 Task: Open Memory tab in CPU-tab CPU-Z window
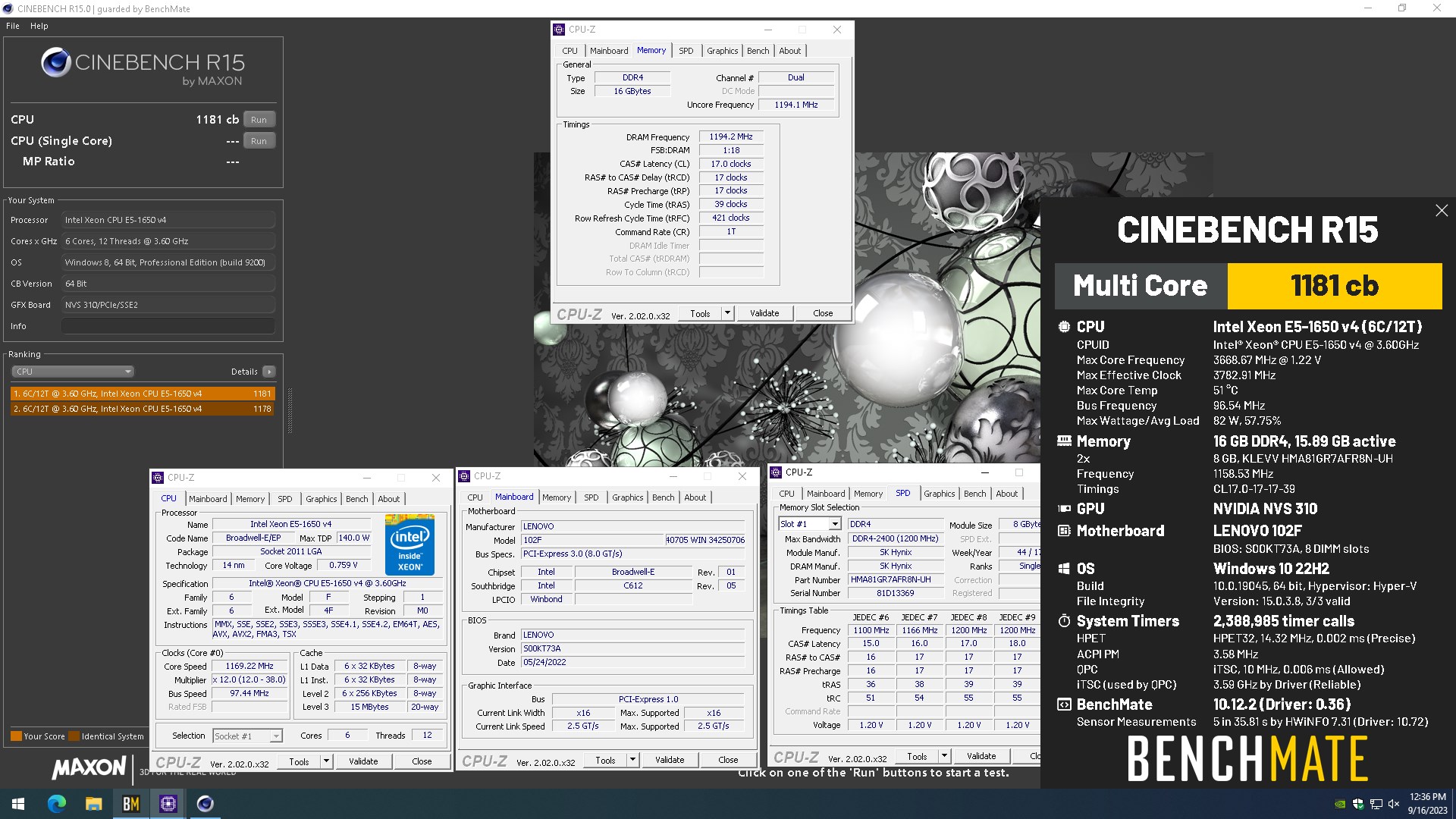click(250, 499)
